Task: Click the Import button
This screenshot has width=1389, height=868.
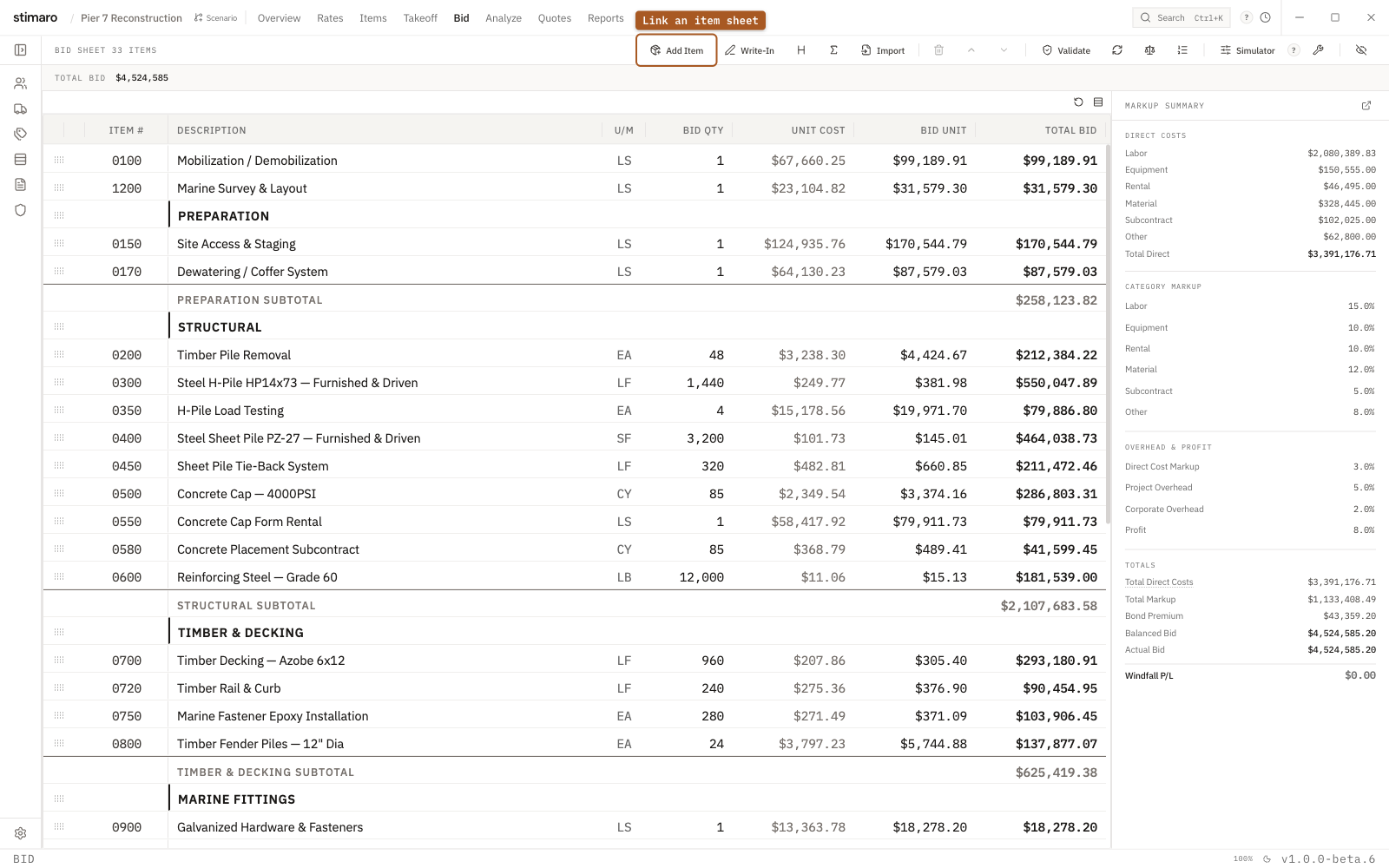Action: click(883, 50)
